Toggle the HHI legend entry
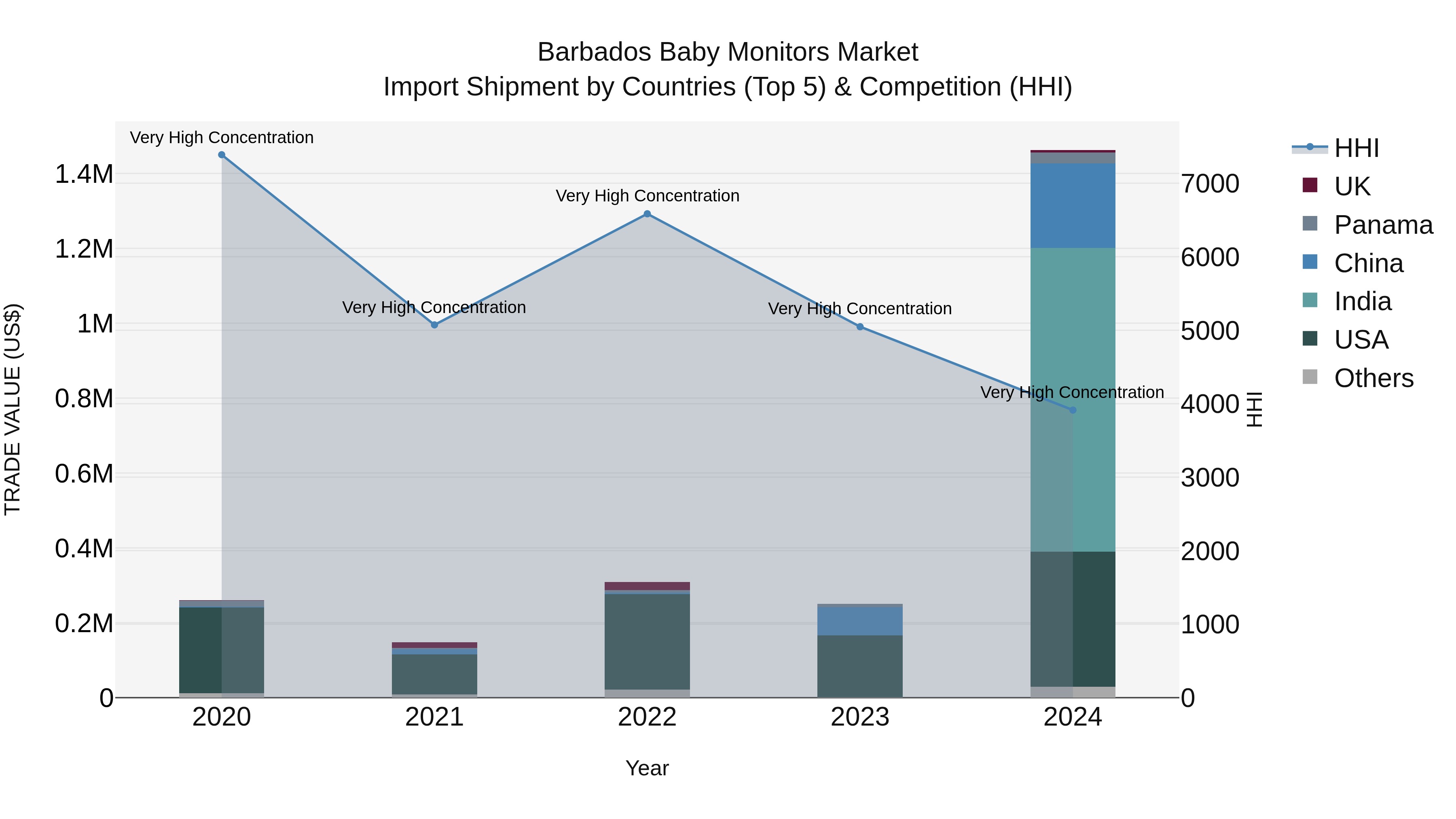Image resolution: width=1456 pixels, height=819 pixels. pyautogui.click(x=1335, y=148)
